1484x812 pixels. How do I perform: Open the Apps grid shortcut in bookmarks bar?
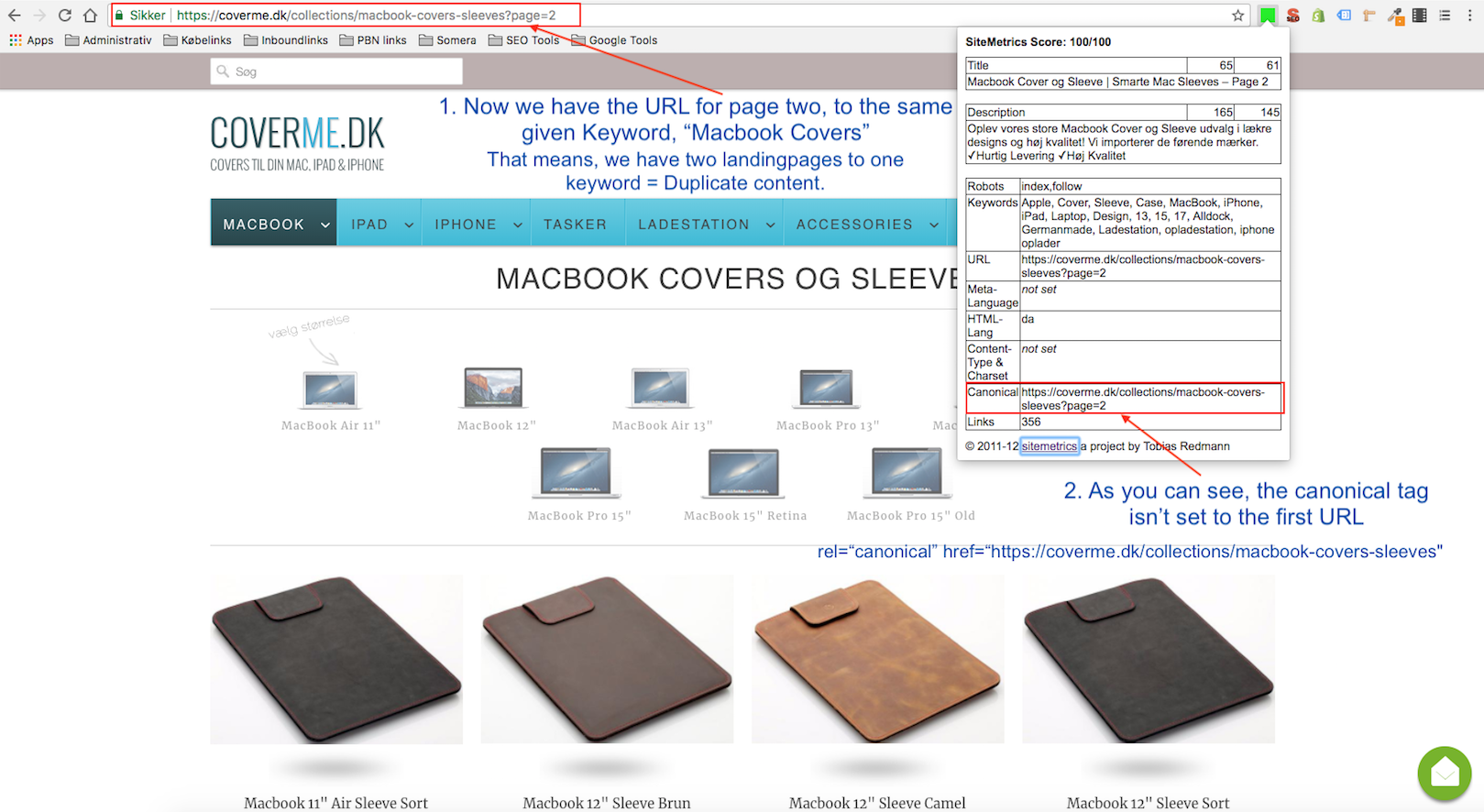[31, 40]
